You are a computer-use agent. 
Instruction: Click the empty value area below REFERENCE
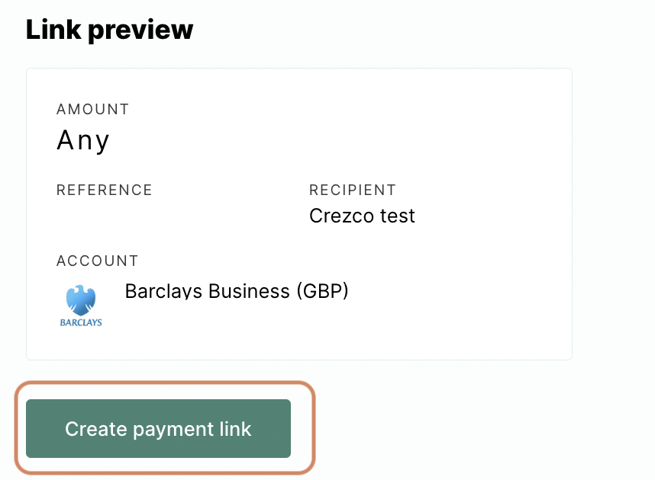click(167, 216)
